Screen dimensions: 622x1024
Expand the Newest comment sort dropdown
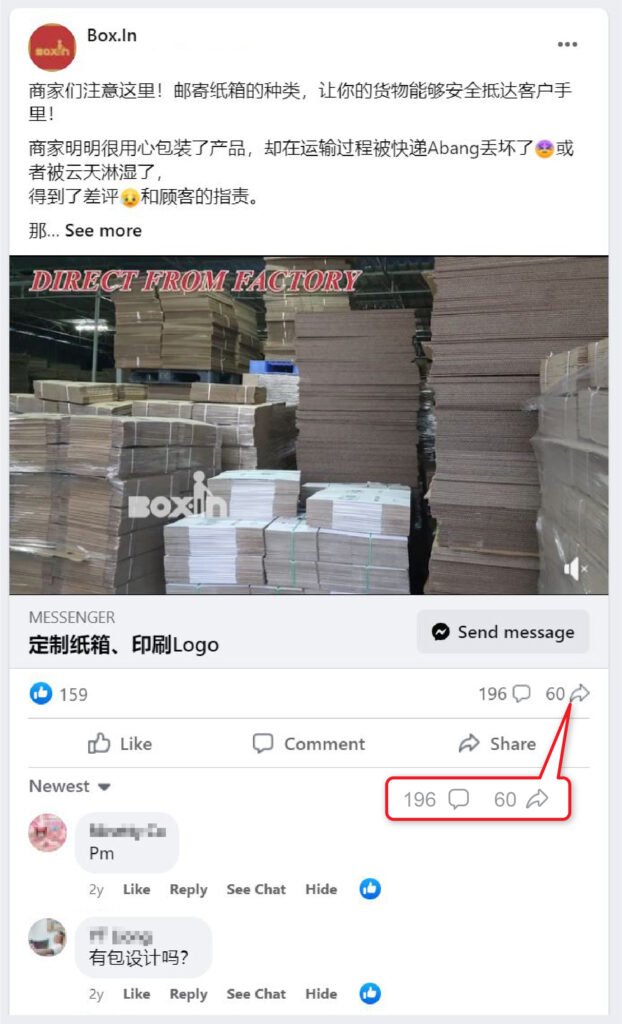click(69, 786)
